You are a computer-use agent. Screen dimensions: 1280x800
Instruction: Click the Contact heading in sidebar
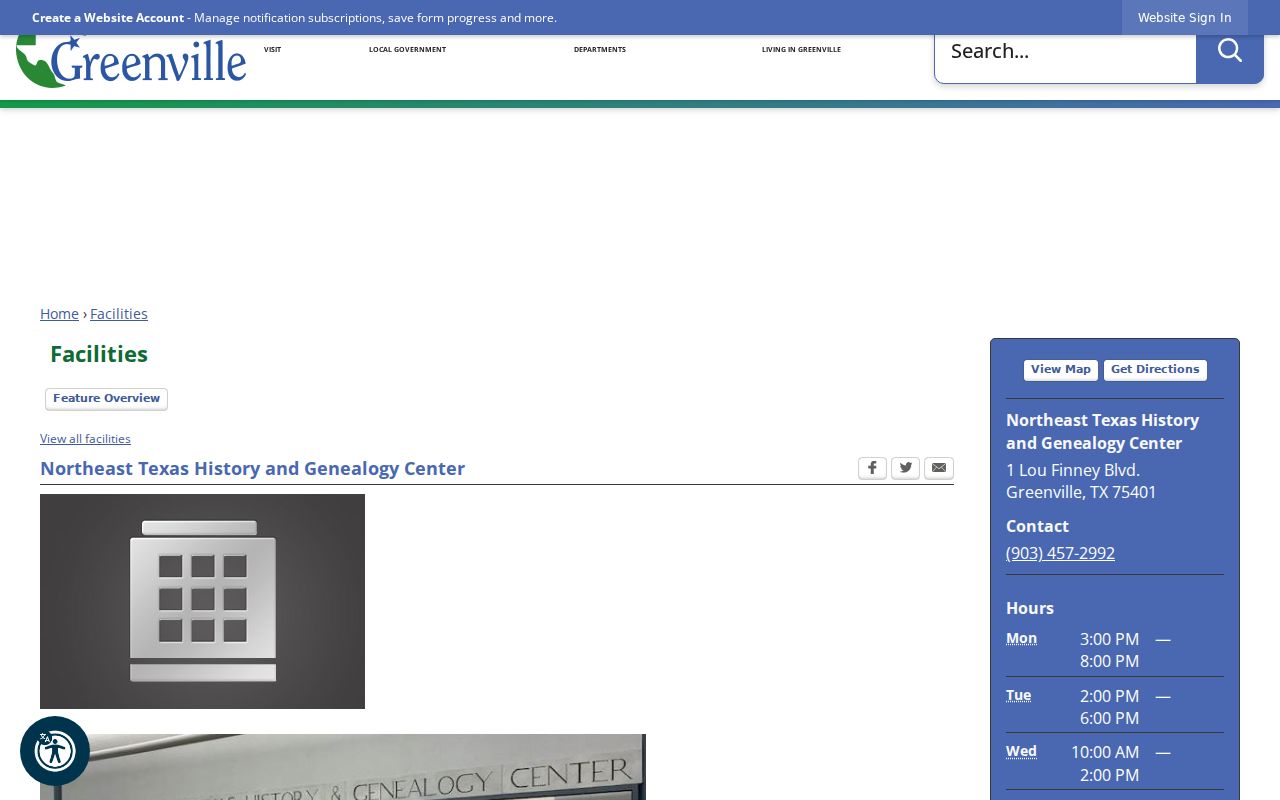pos(1037,526)
